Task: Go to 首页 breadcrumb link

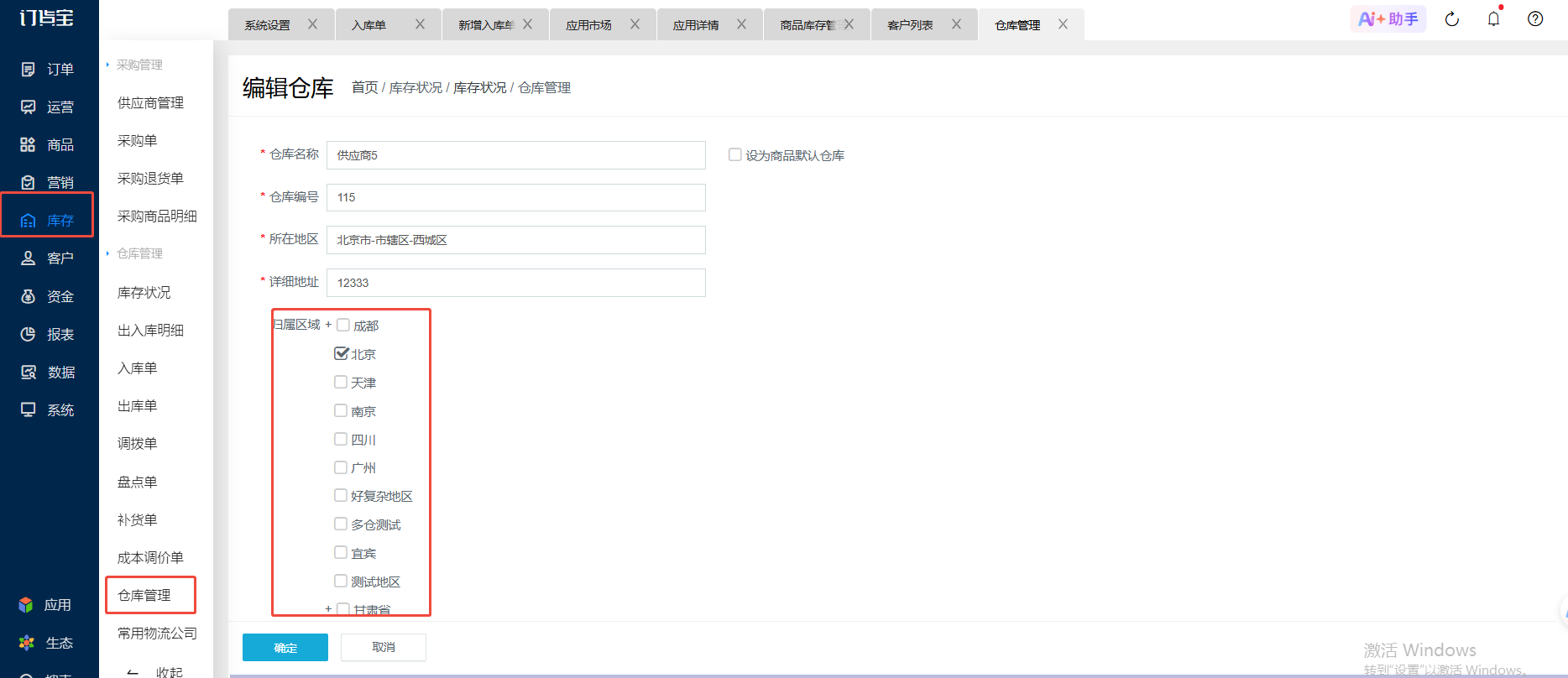Action: click(364, 87)
